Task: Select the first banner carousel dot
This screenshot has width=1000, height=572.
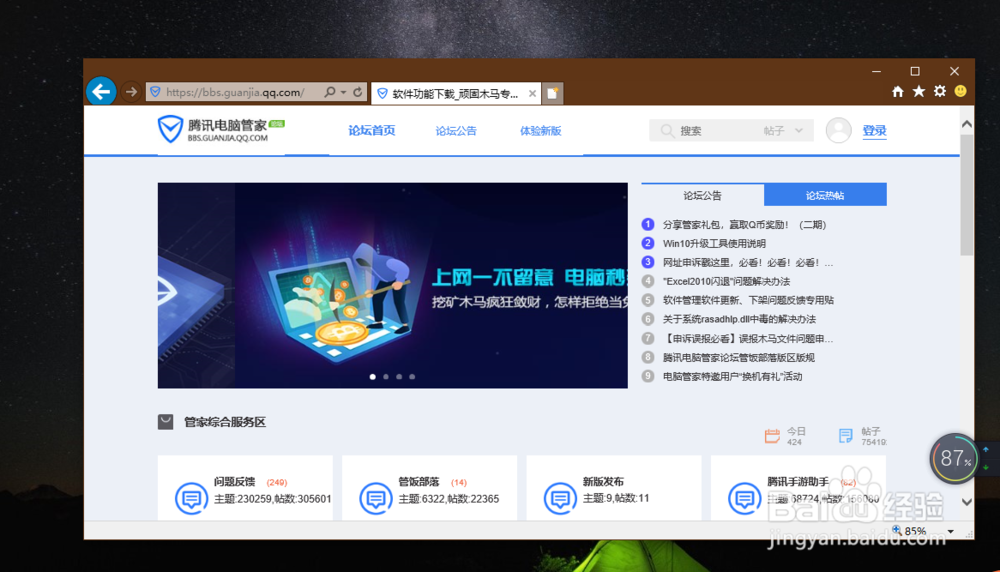Action: click(x=372, y=377)
